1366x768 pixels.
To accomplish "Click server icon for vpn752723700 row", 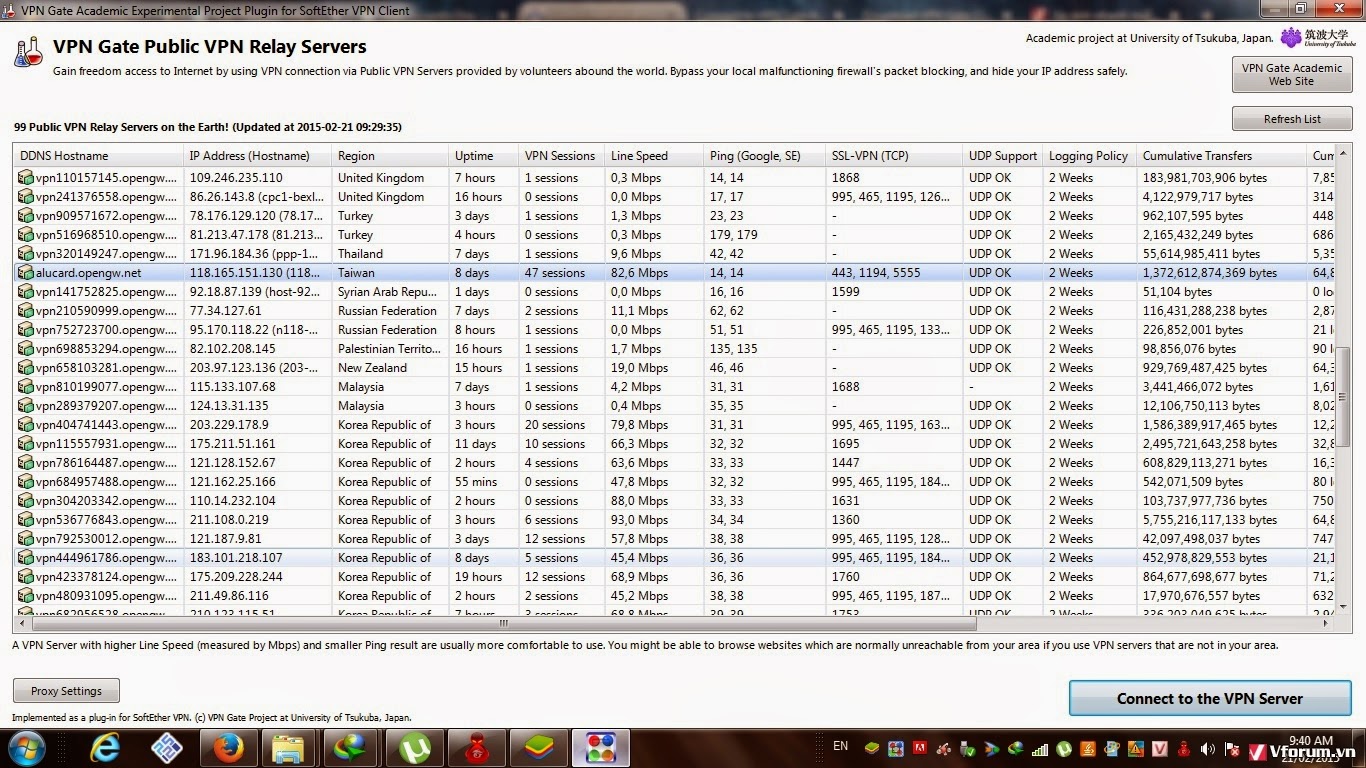I will tap(26, 330).
